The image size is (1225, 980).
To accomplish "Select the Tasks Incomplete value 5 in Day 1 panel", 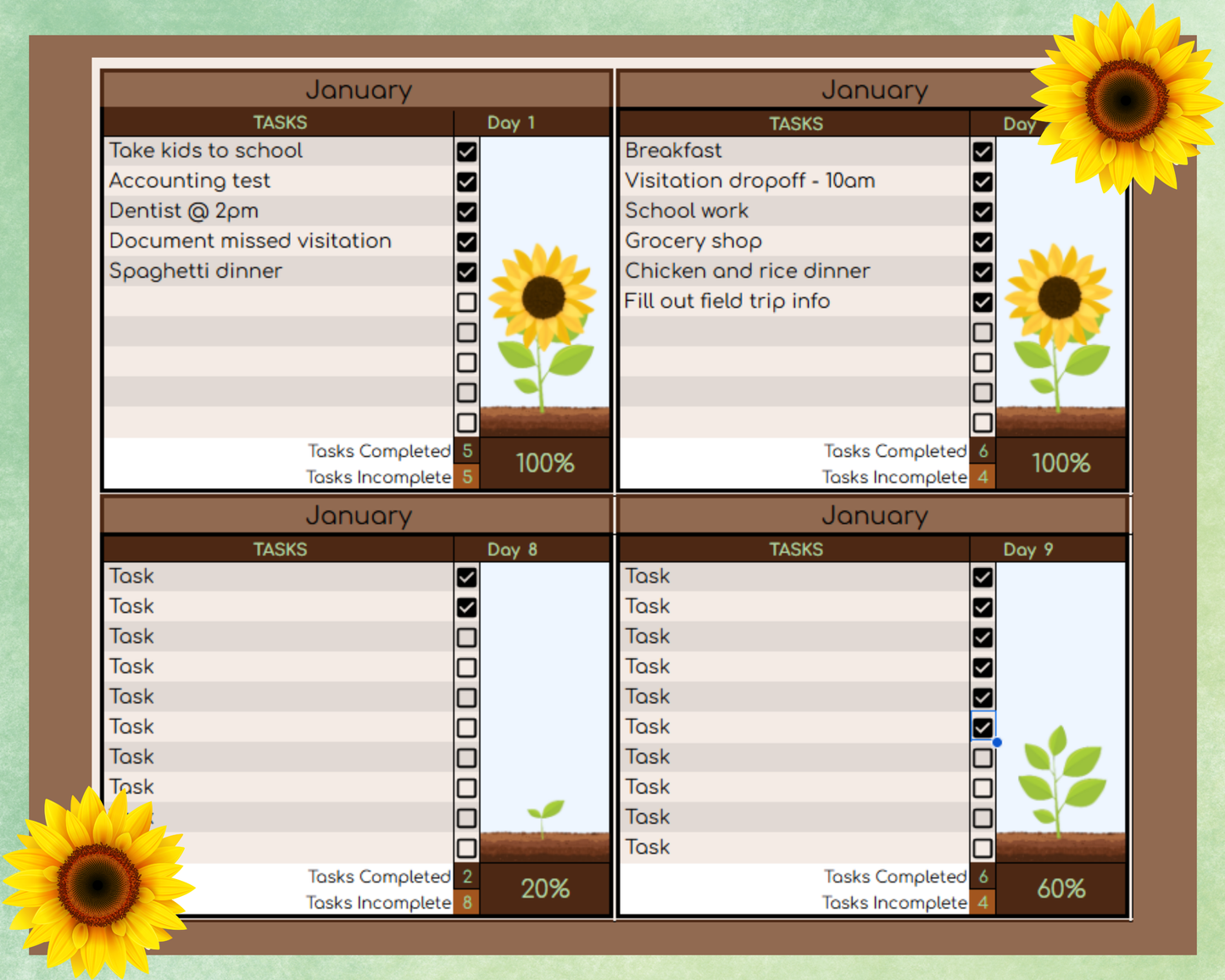I will 467,476.
